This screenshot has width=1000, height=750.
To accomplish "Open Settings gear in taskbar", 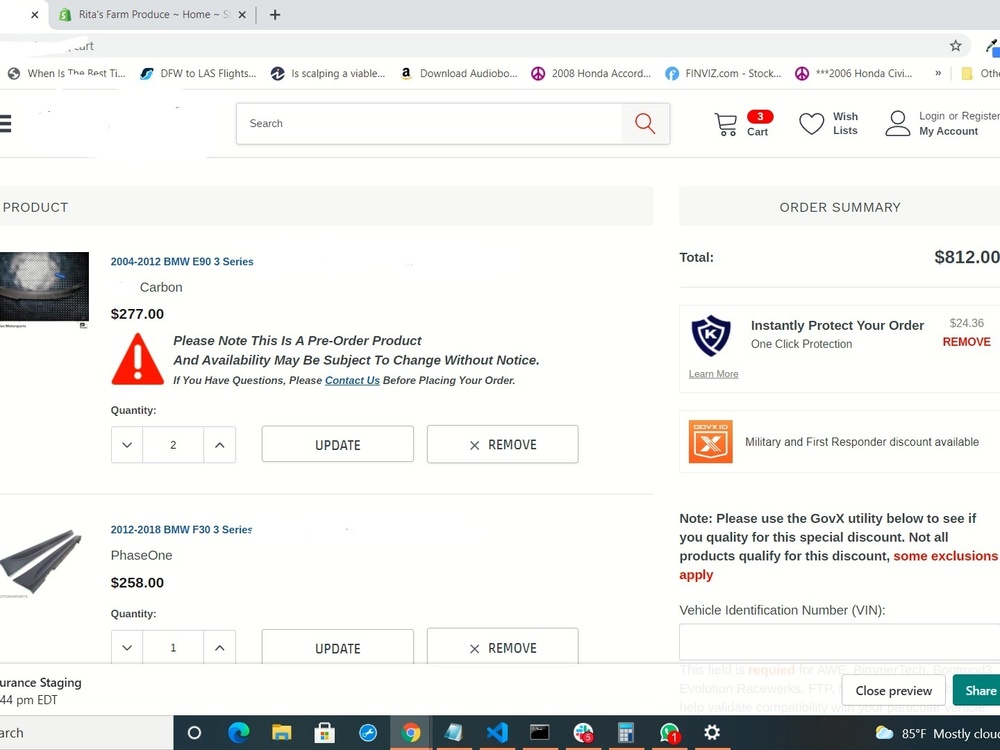I will tap(712, 732).
